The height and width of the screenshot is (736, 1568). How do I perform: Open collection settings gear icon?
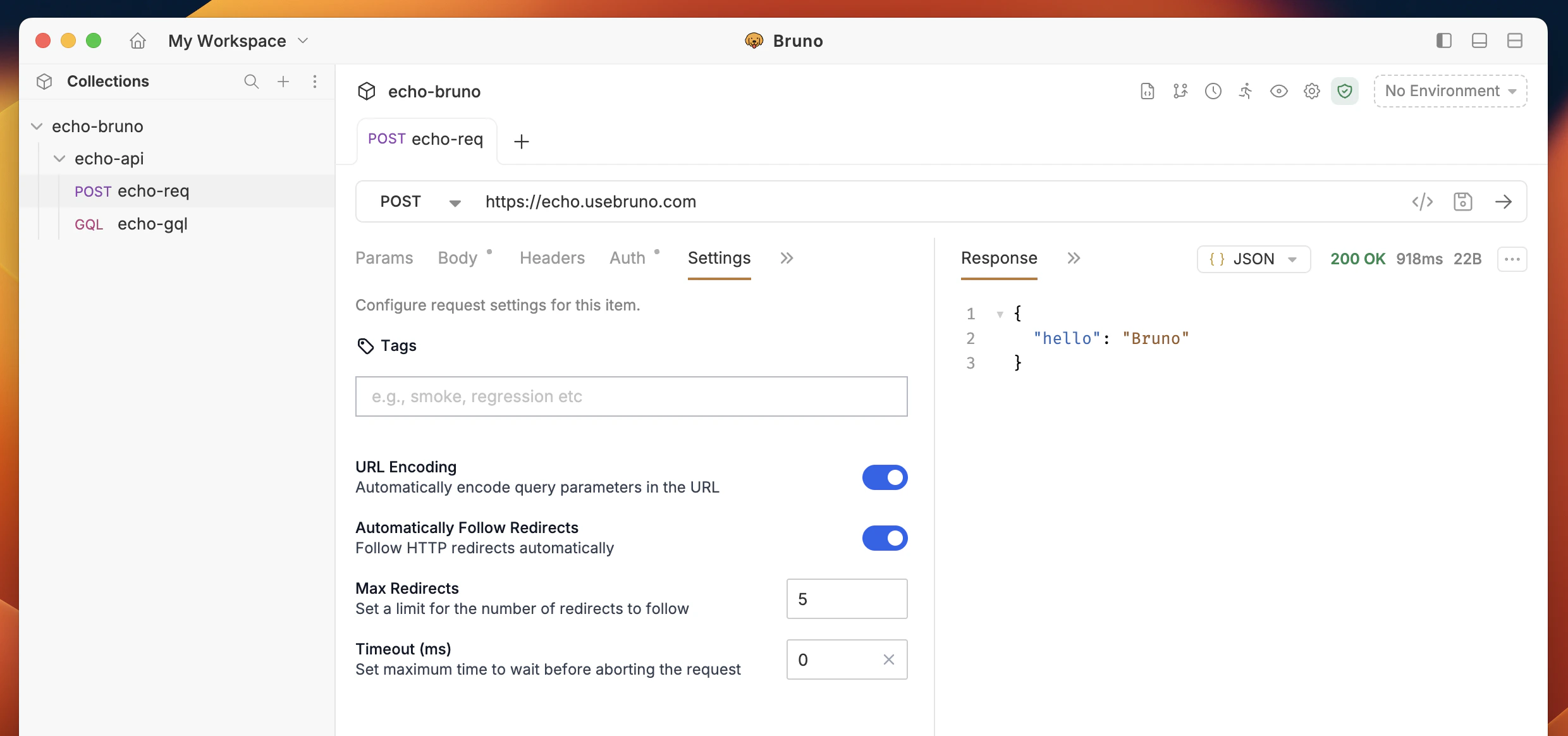click(x=1312, y=91)
